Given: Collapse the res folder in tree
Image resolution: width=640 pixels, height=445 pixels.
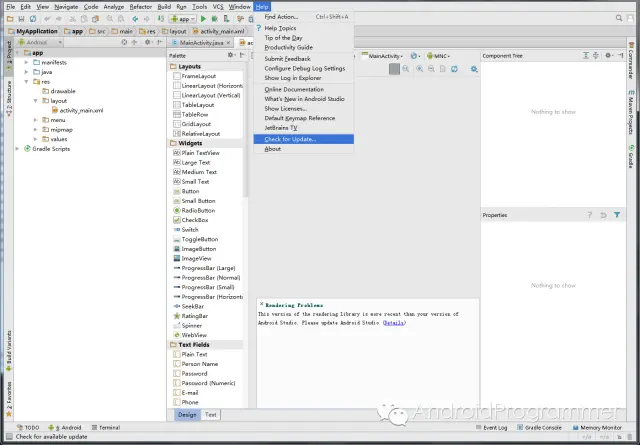Looking at the screenshot, I should [27, 82].
